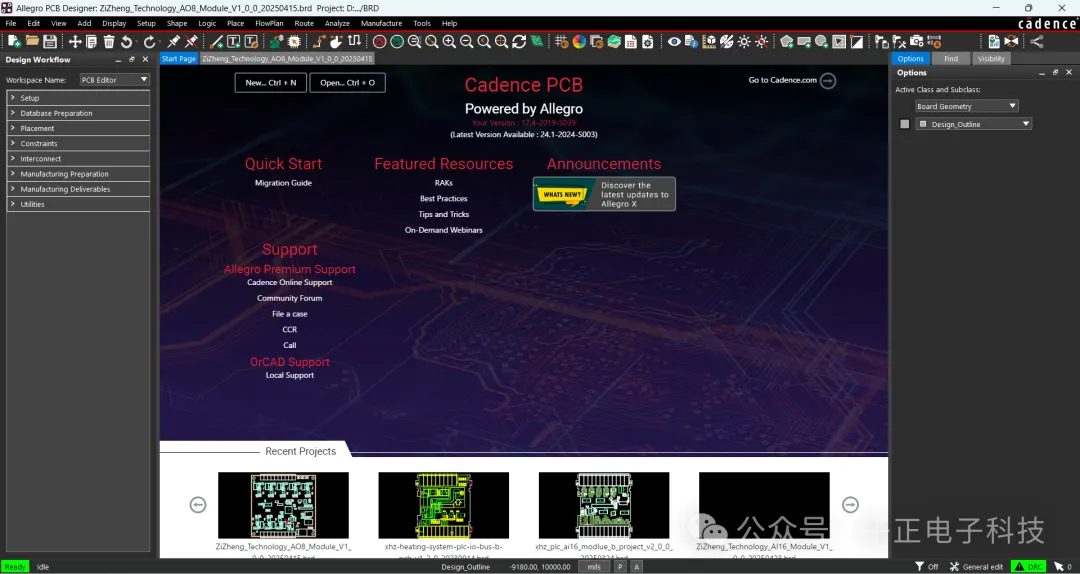
Task: Click the New file toolbar icon
Action: 14,41
